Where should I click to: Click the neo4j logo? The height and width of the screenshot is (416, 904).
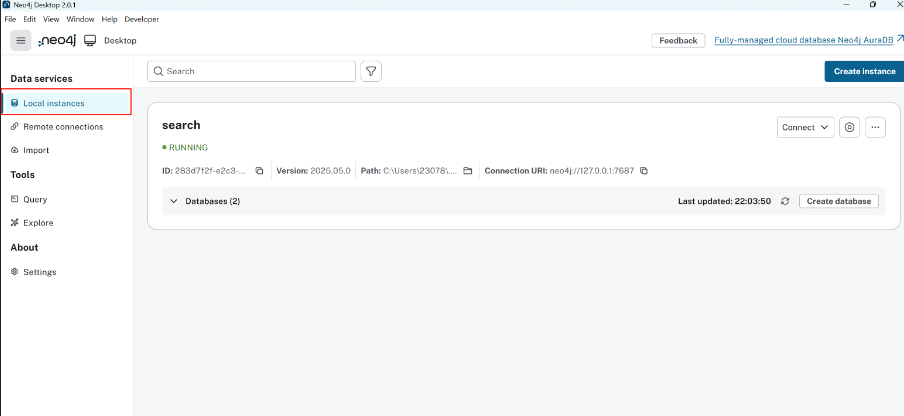pos(57,40)
